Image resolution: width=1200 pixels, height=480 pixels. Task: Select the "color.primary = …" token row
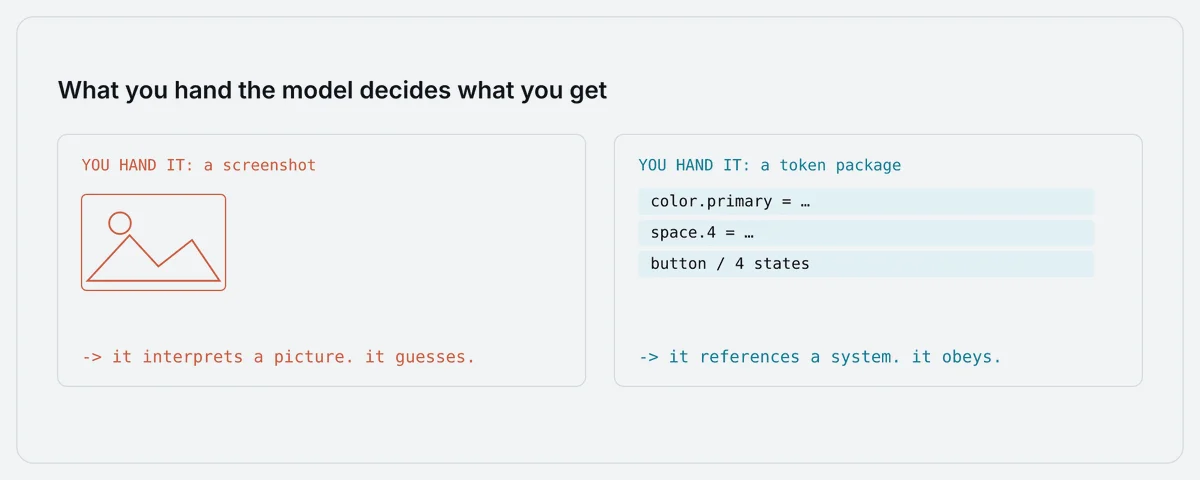tap(866, 201)
